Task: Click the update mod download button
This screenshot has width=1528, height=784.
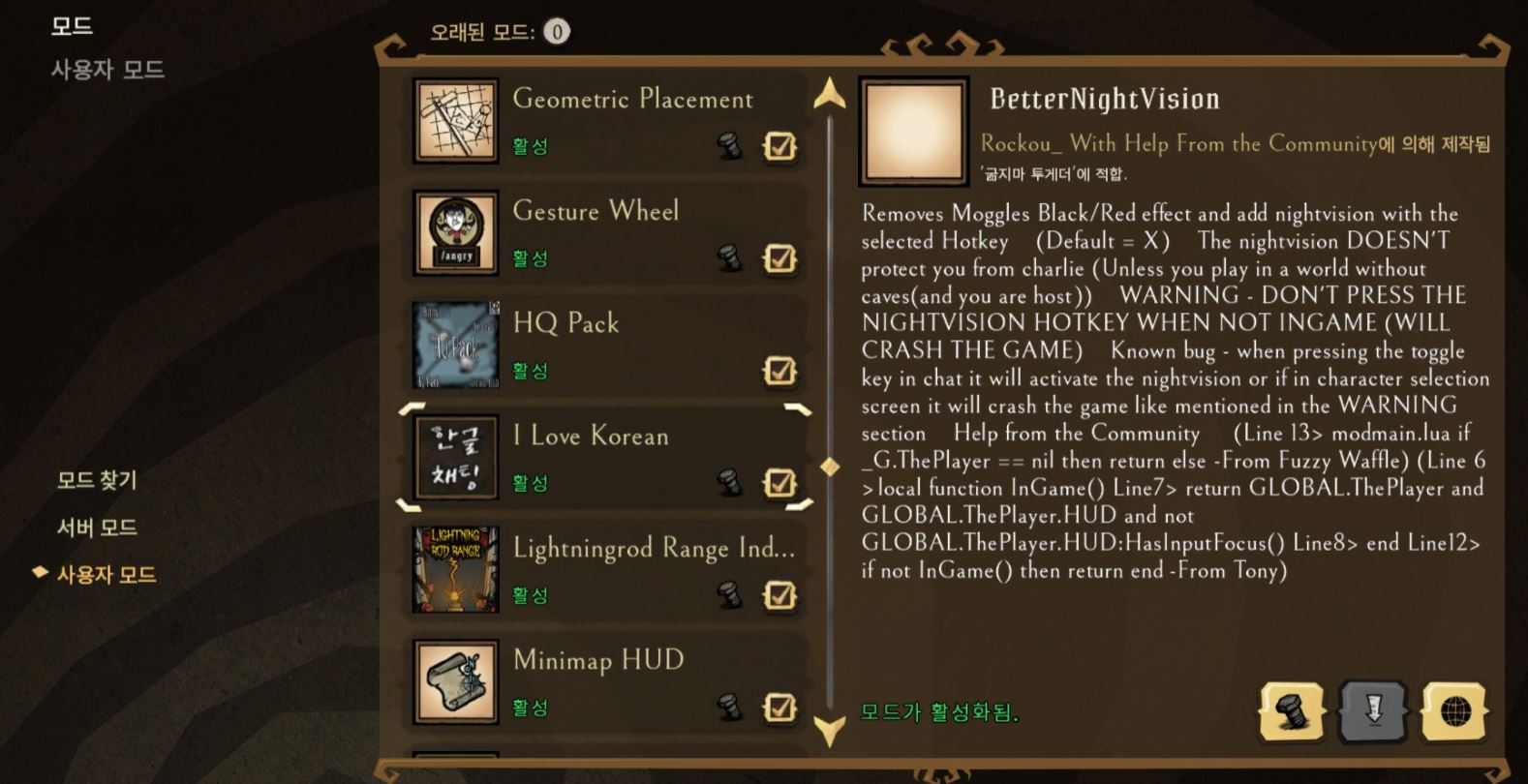Action: (x=1373, y=711)
